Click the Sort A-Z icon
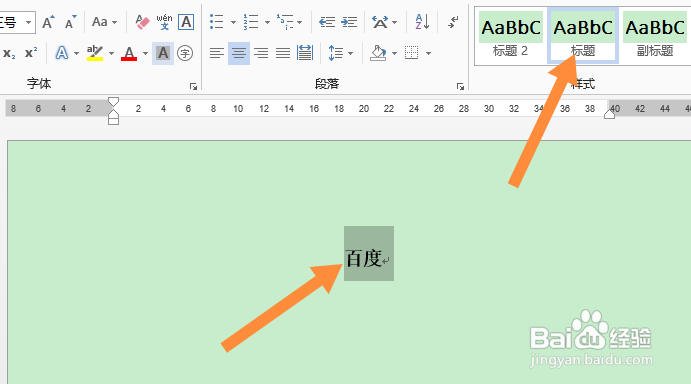The height and width of the screenshot is (384, 691). [422, 22]
